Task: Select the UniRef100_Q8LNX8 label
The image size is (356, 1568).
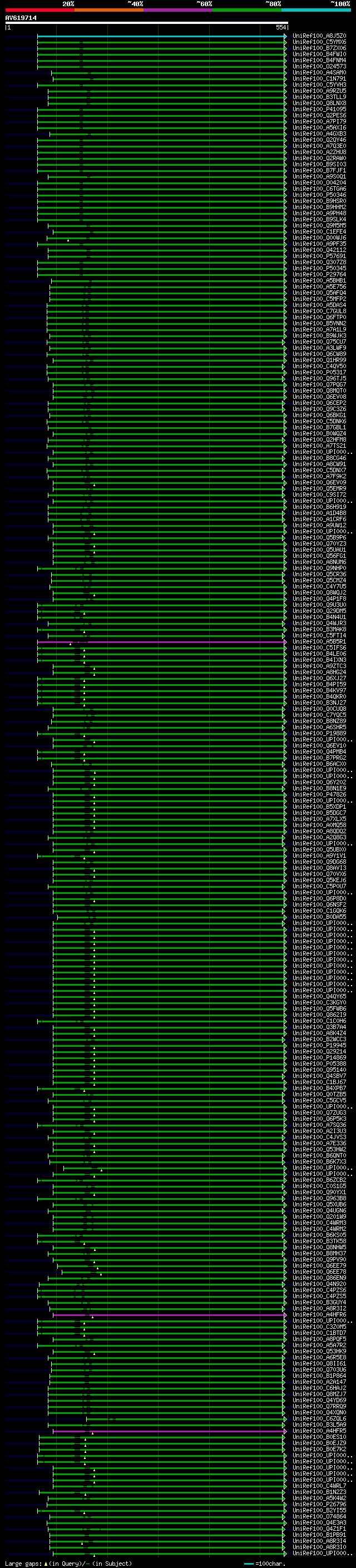Action: tap(319, 103)
